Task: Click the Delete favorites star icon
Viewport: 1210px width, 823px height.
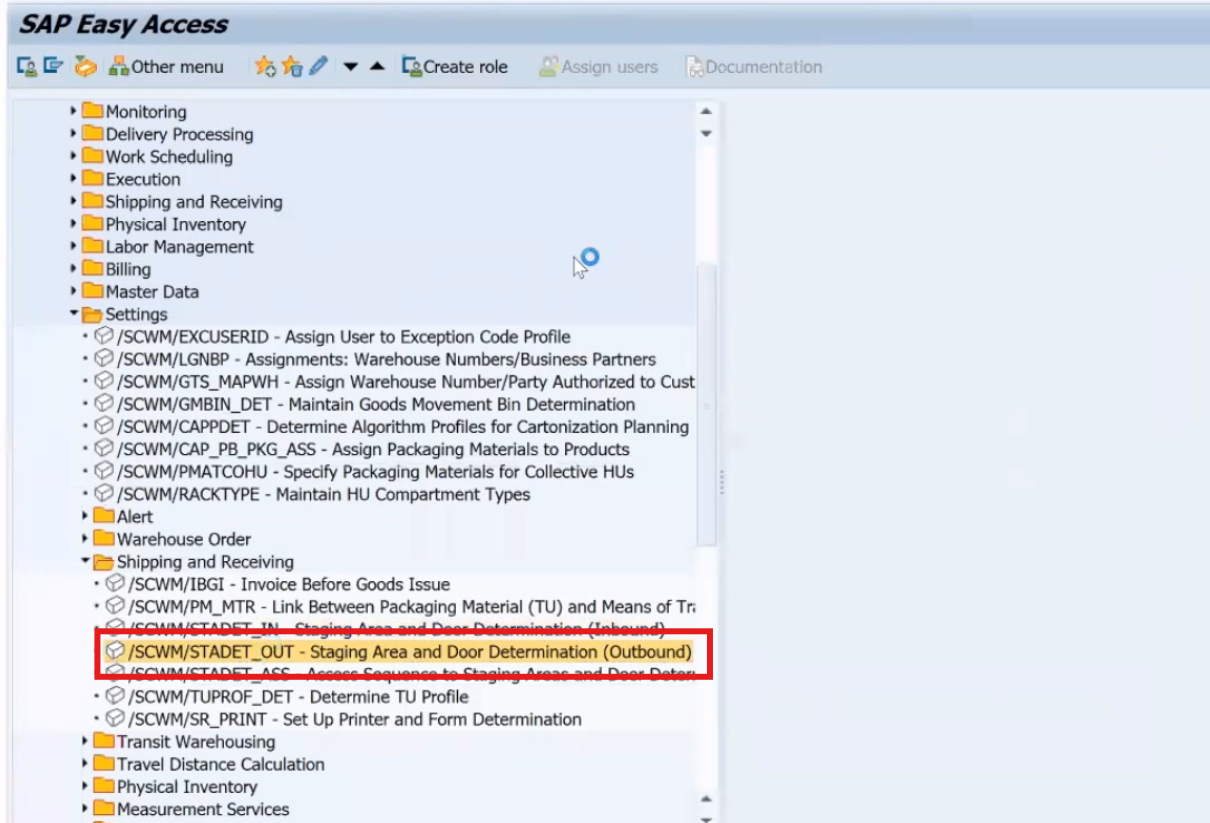Action: pyautogui.click(x=291, y=67)
